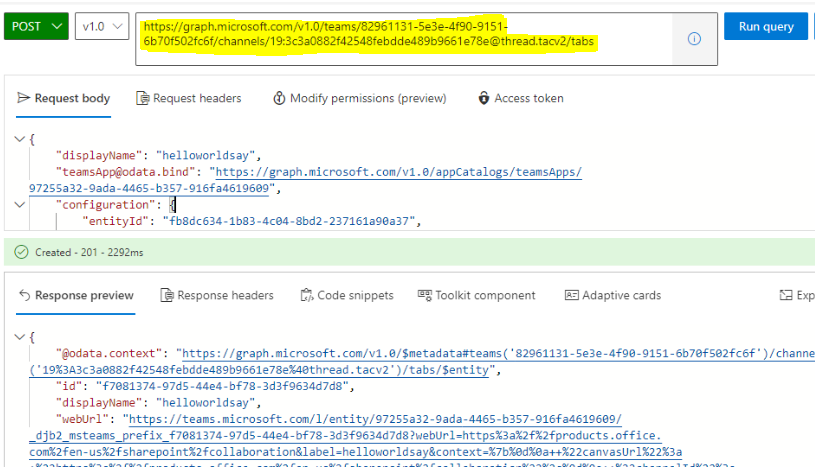815x475 pixels.
Task: Click the Request body send icon
Action: (23, 98)
